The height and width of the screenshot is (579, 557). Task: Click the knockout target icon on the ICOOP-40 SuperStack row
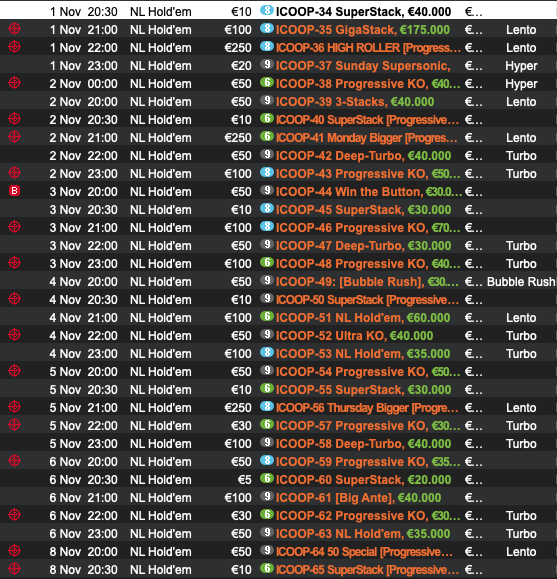tap(14, 119)
